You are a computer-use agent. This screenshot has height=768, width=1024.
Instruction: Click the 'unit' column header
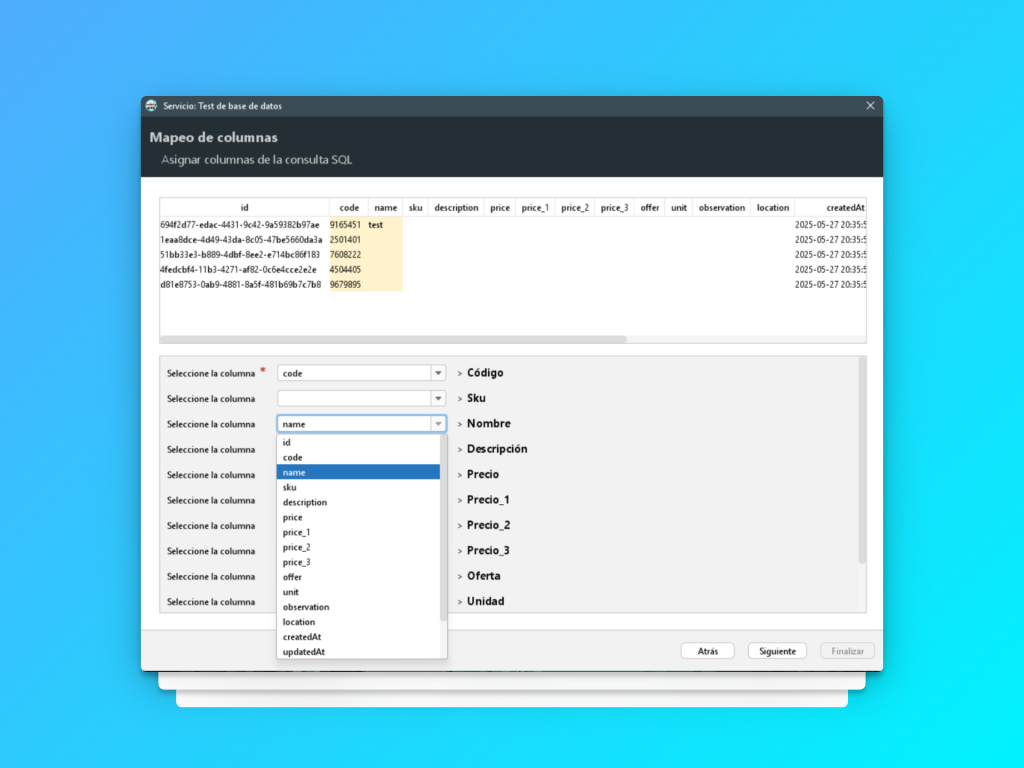679,208
